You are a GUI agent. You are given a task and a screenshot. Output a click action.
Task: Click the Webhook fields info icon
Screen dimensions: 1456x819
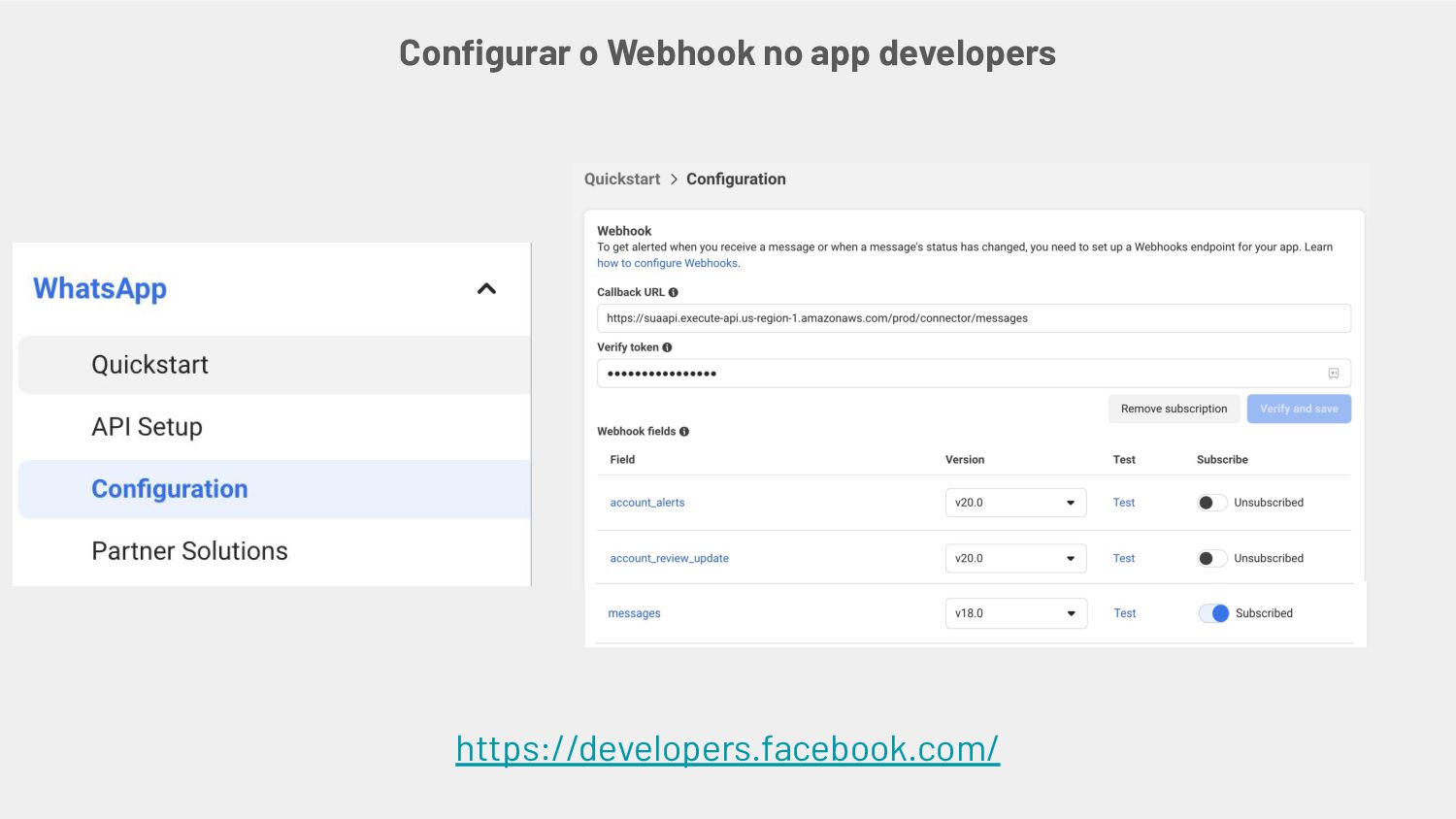pos(684,432)
